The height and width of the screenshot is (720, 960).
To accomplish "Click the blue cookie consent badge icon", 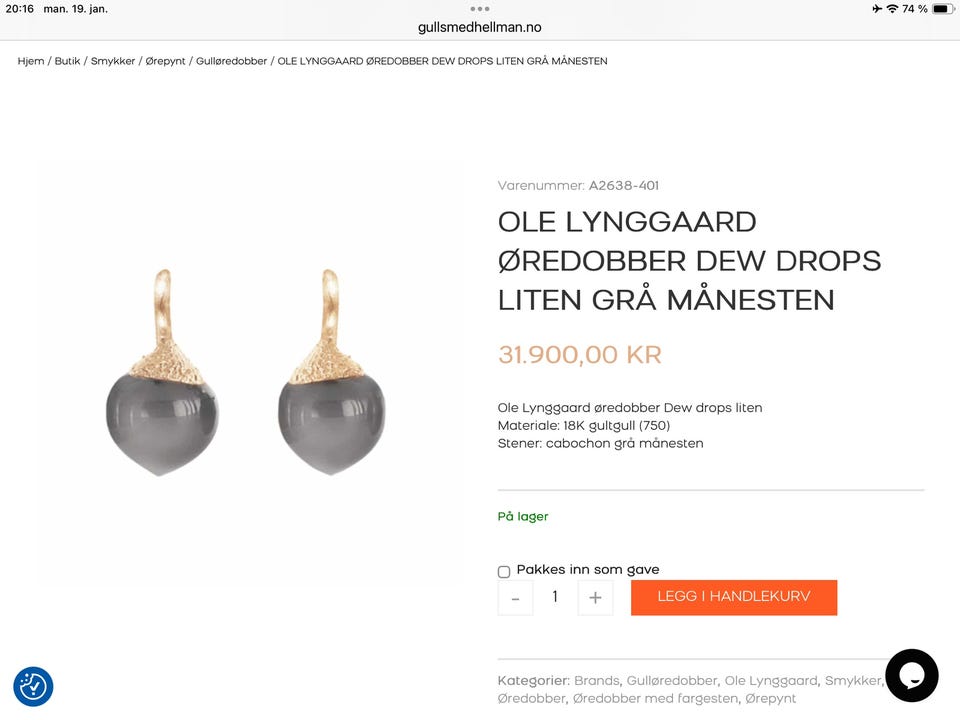I will [33, 686].
